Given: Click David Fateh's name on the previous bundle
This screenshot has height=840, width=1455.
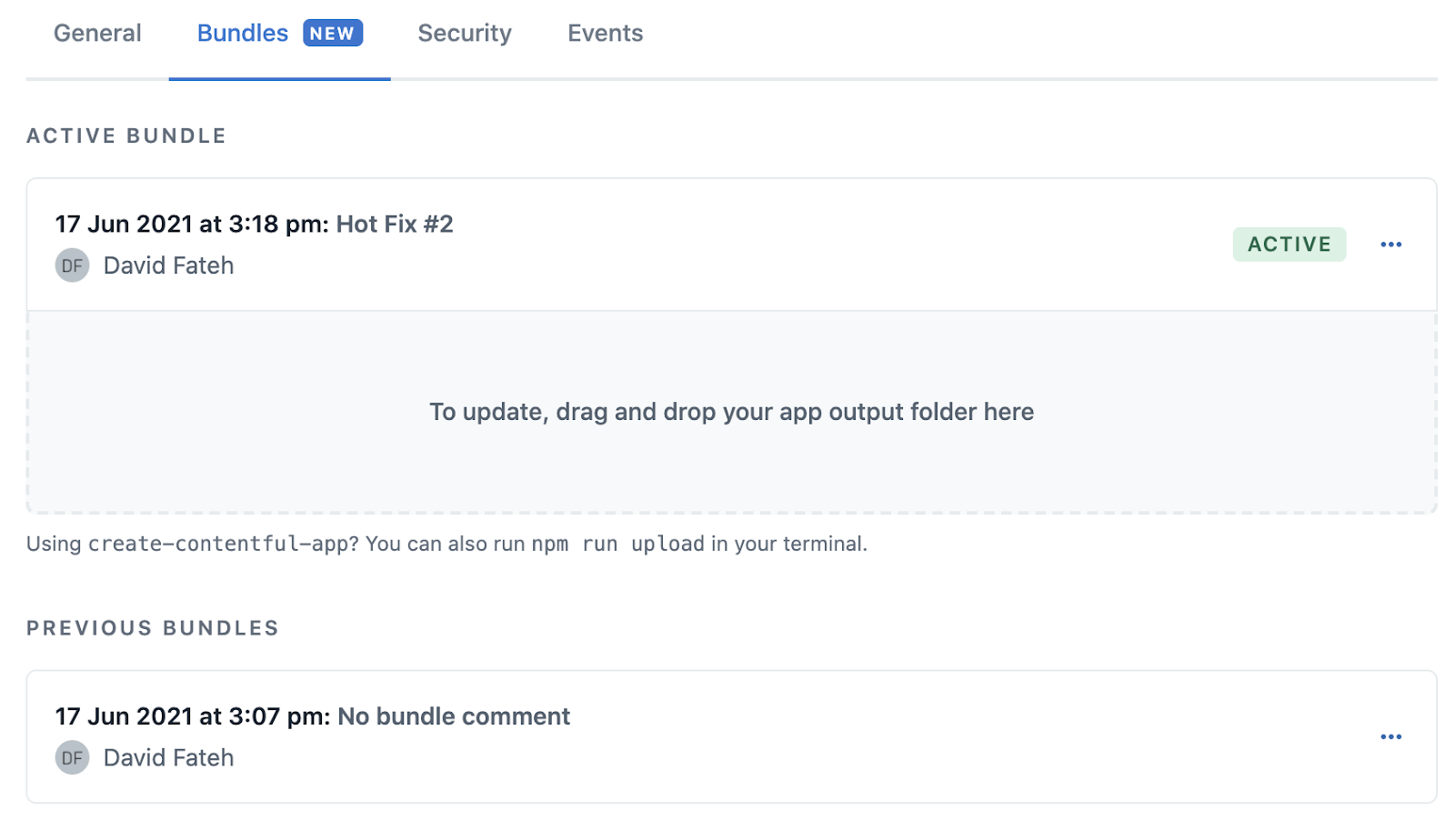Looking at the screenshot, I should tap(169, 758).
